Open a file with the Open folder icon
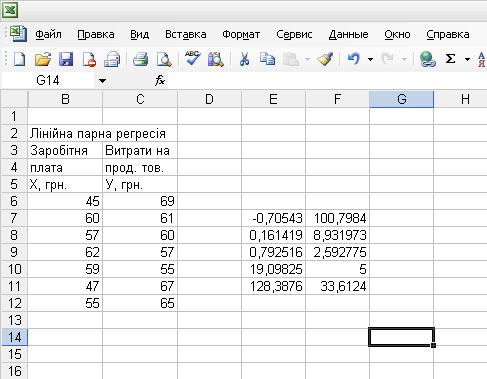487x379 pixels. pos(43,59)
